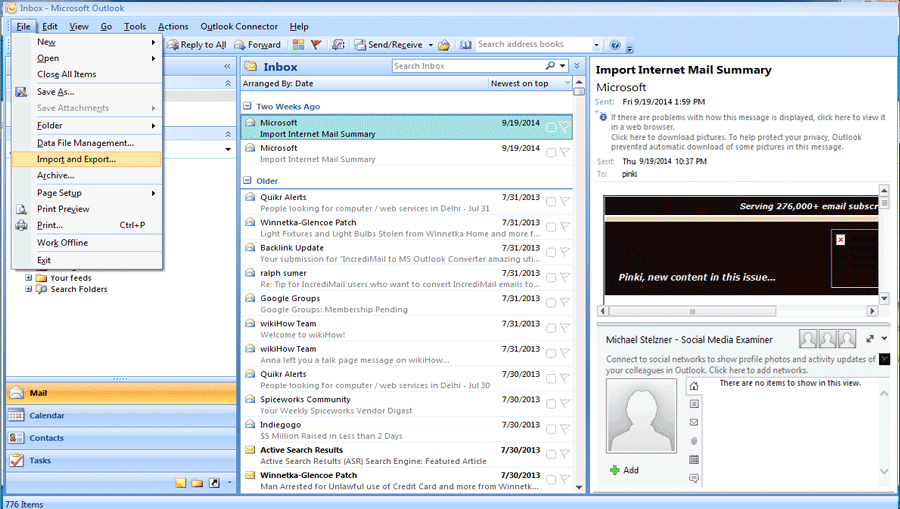Click the Forward button
Image resolution: width=900 pixels, height=509 pixels.
tap(257, 45)
